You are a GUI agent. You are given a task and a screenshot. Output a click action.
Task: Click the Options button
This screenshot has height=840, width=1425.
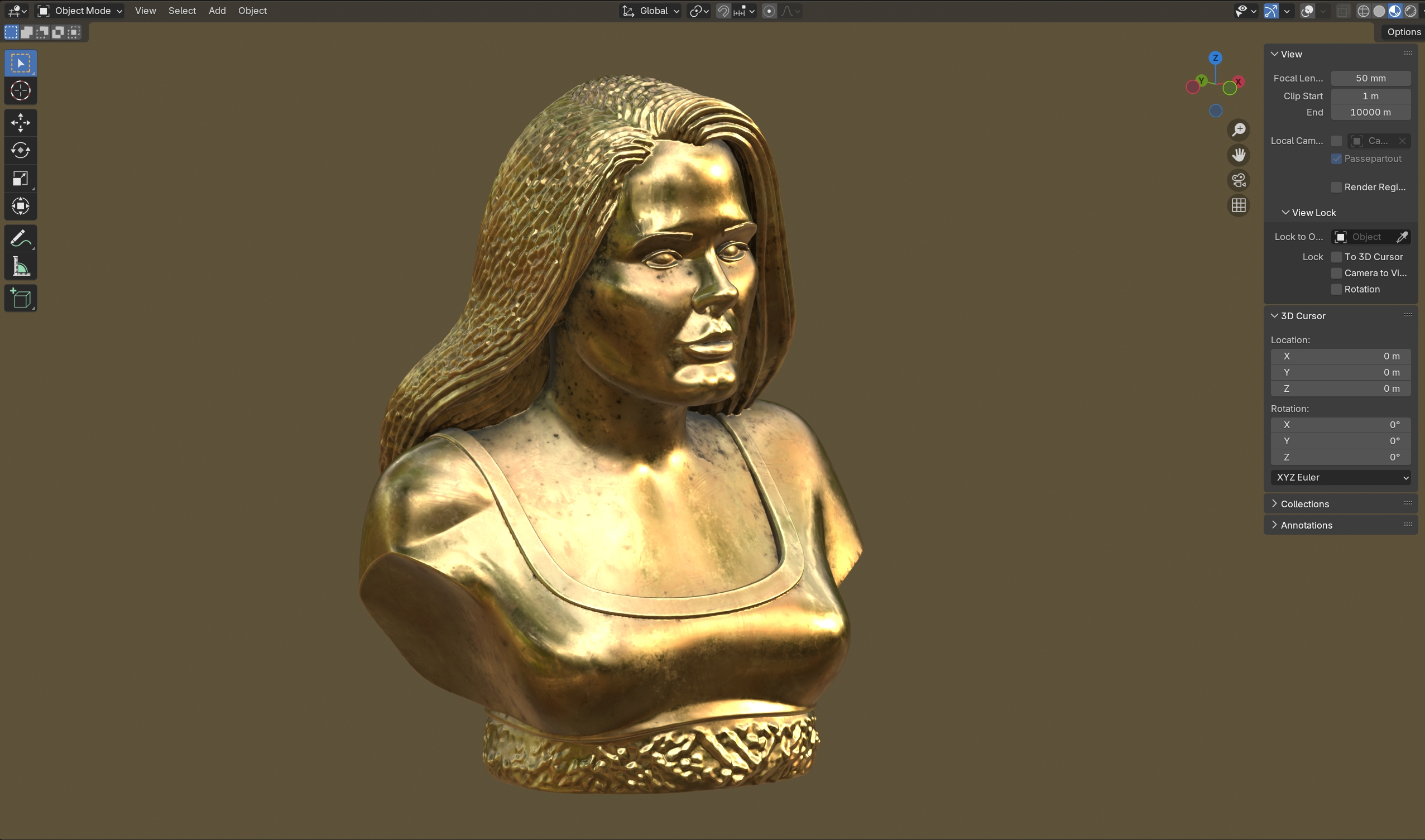tap(1403, 32)
